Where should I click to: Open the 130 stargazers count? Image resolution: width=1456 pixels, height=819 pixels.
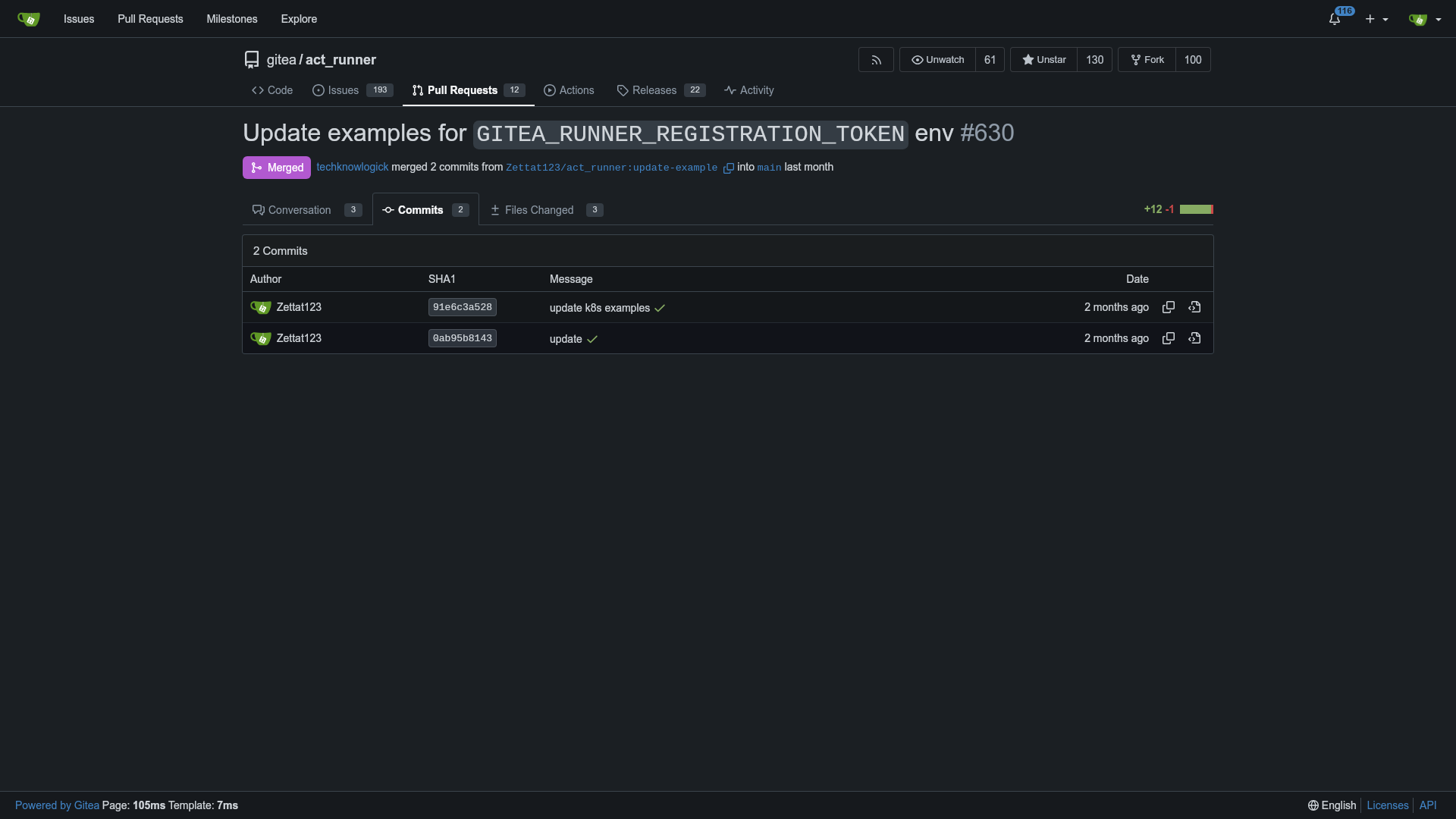1094,60
